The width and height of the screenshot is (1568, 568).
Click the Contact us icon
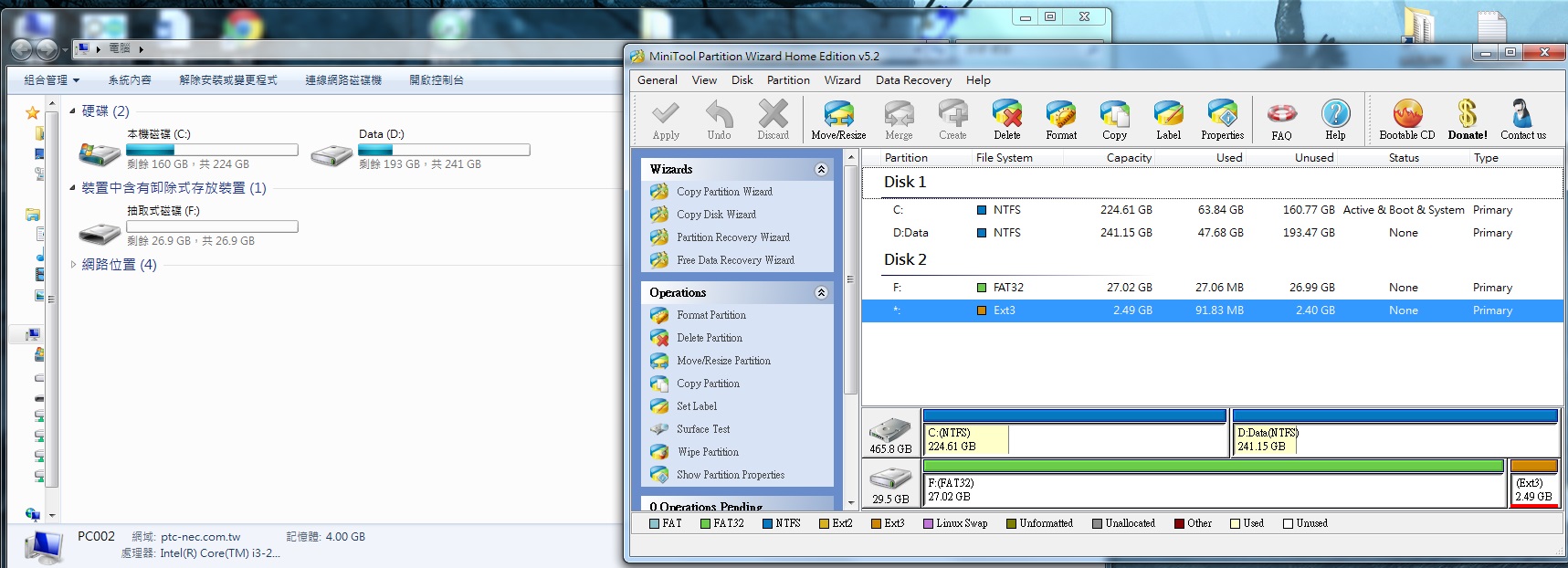click(x=1522, y=120)
